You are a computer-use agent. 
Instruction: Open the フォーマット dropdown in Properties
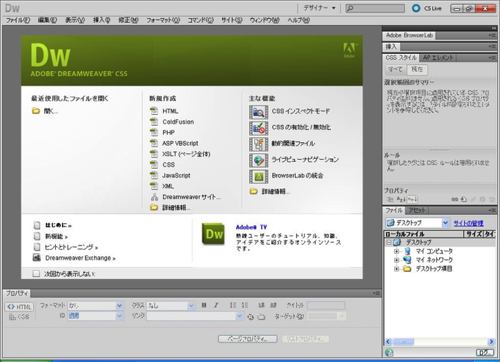pyautogui.click(x=96, y=305)
